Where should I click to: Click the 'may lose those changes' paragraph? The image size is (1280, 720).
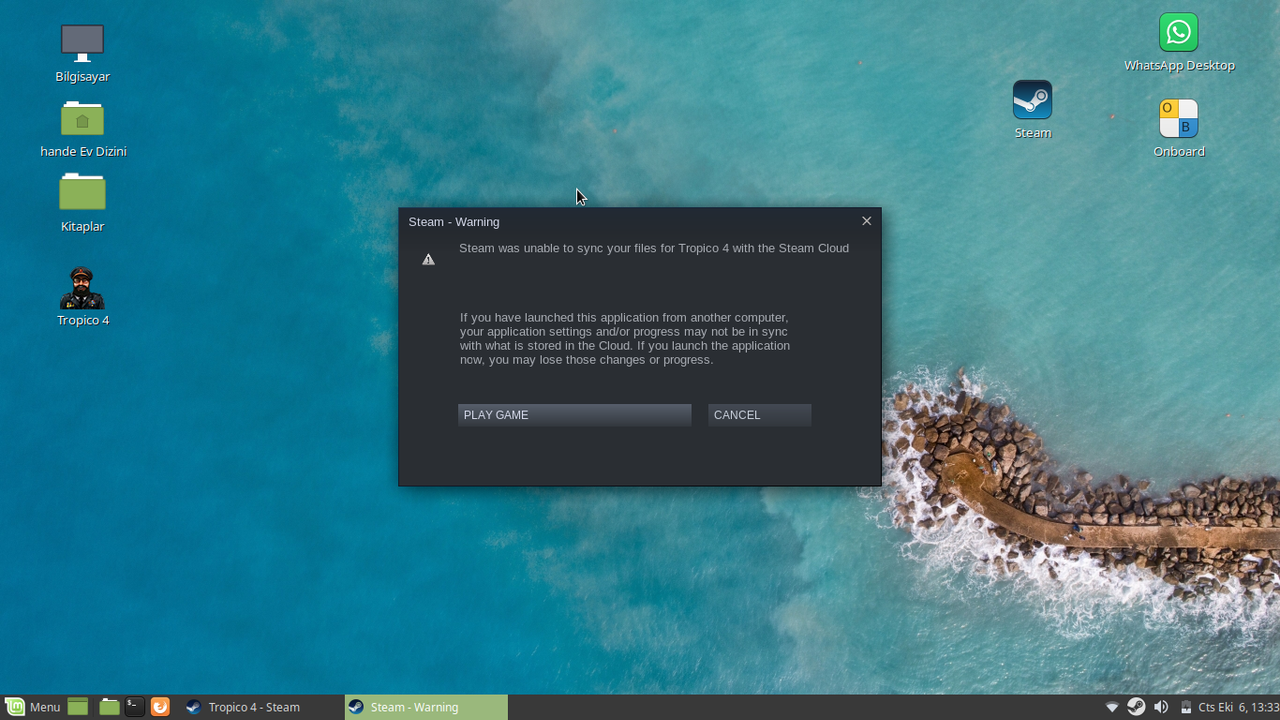point(625,339)
